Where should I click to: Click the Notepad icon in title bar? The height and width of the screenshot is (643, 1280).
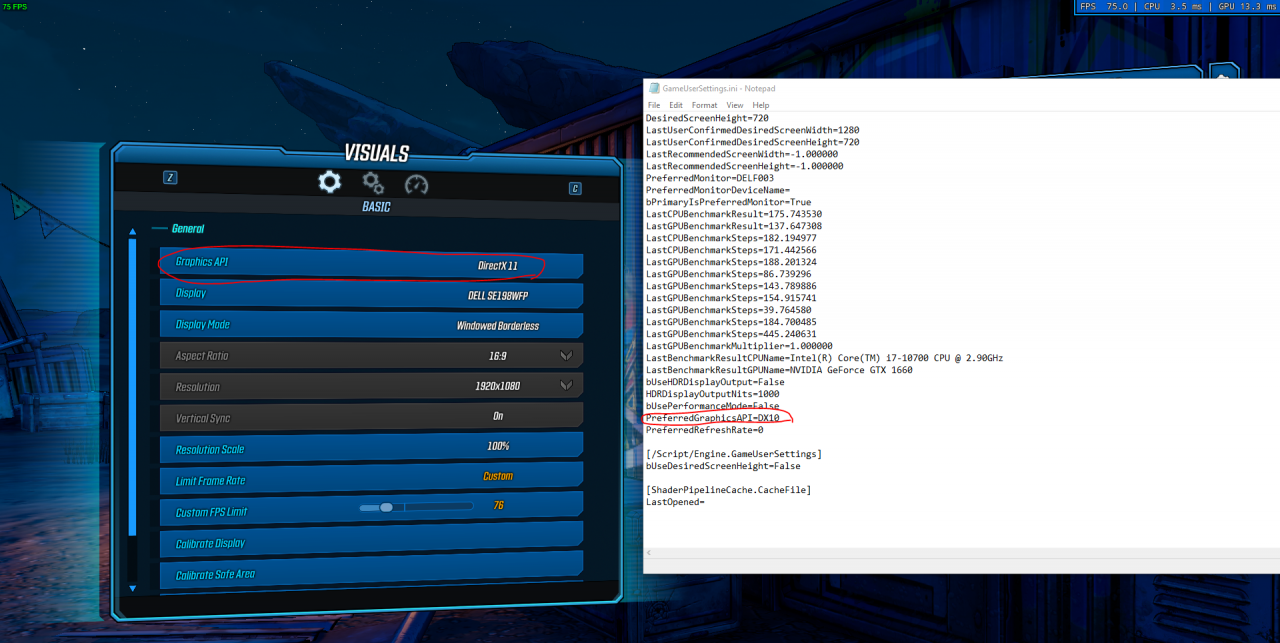click(654, 88)
